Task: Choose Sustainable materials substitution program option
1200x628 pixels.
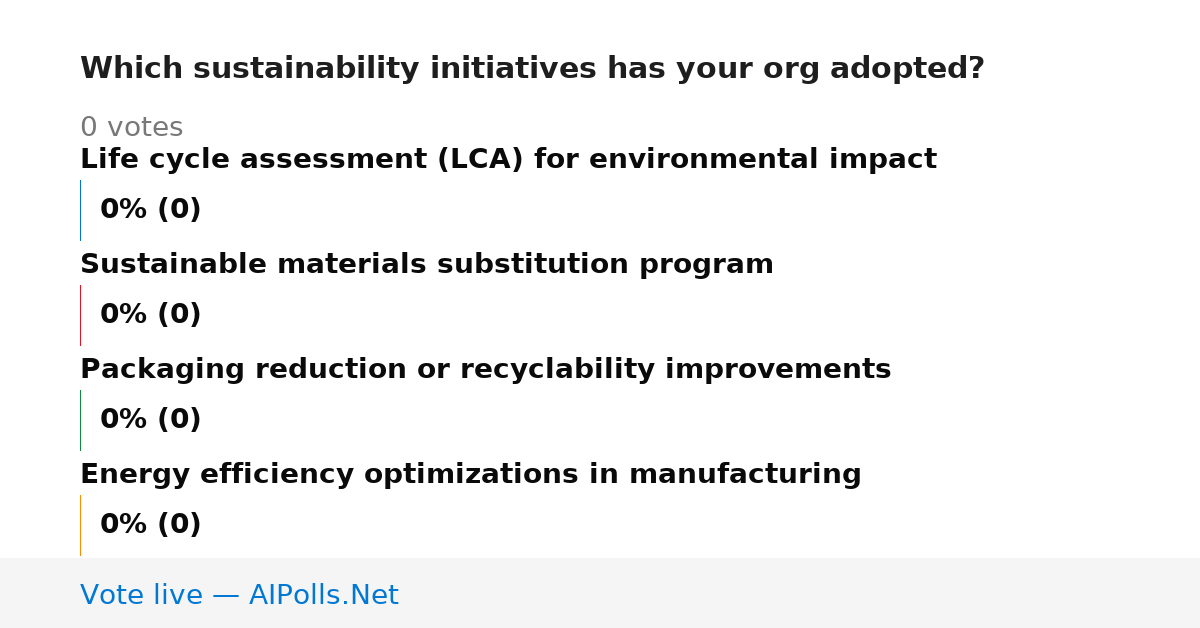Action: 427,265
